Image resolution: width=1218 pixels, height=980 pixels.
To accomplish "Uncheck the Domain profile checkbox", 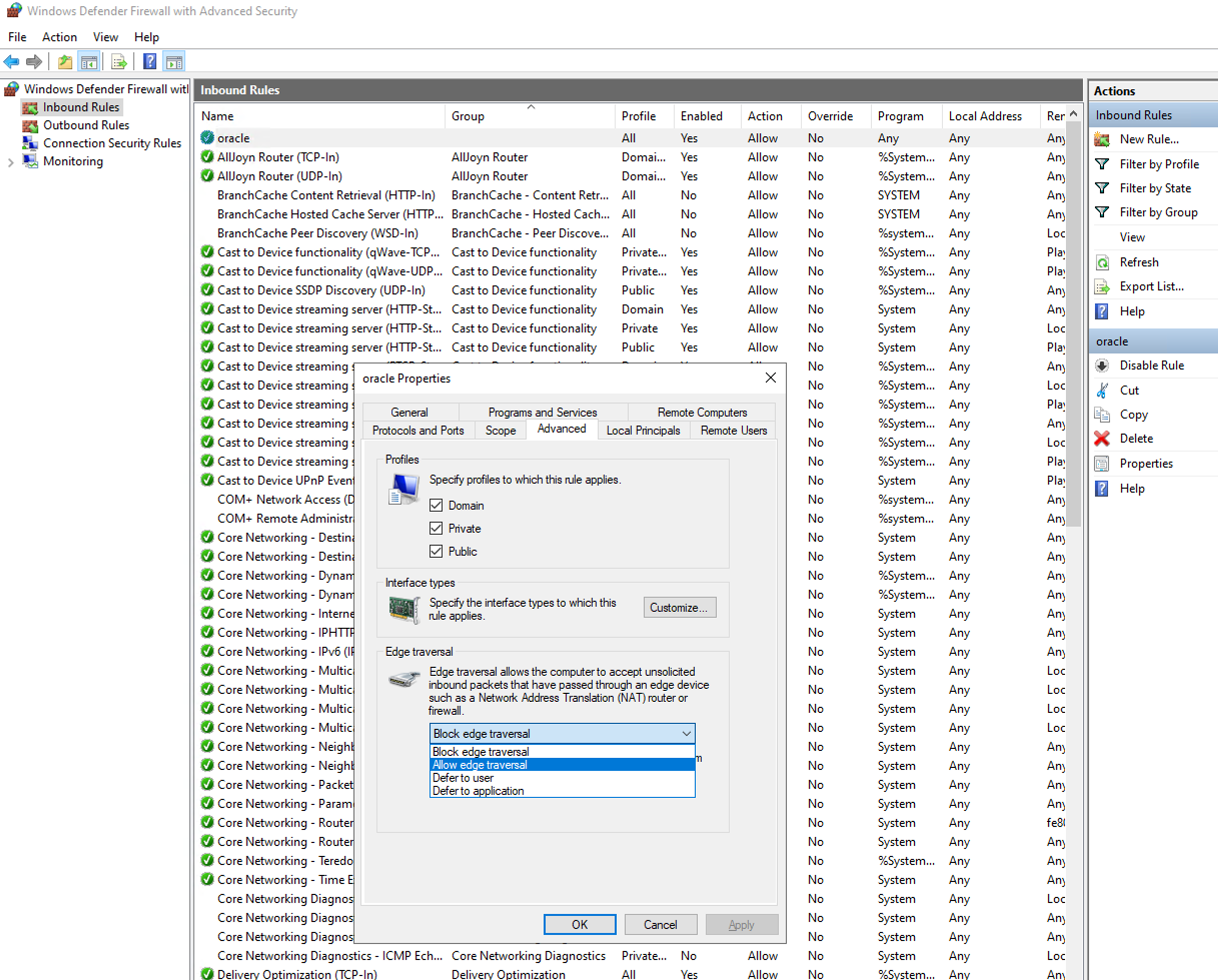I will coord(435,505).
